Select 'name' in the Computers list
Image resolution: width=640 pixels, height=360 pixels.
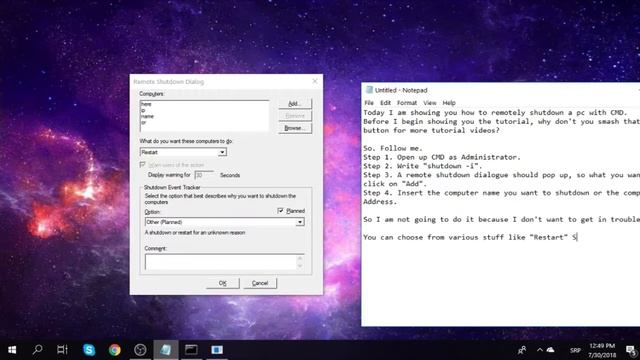coord(147,116)
